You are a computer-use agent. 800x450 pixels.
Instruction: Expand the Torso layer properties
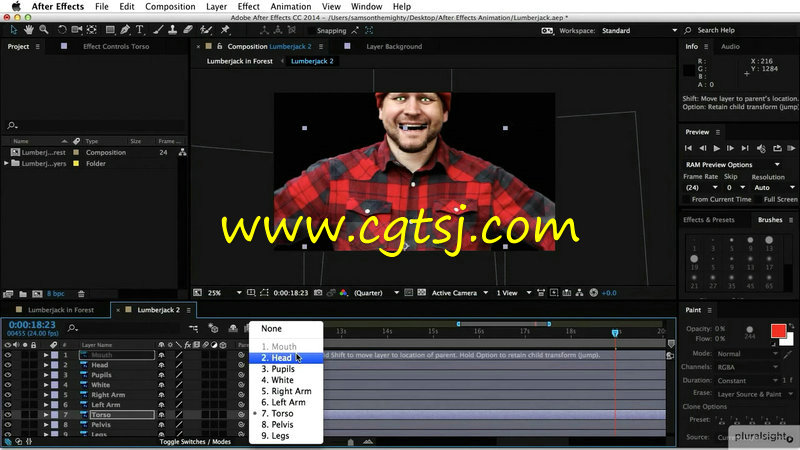tap(46, 415)
